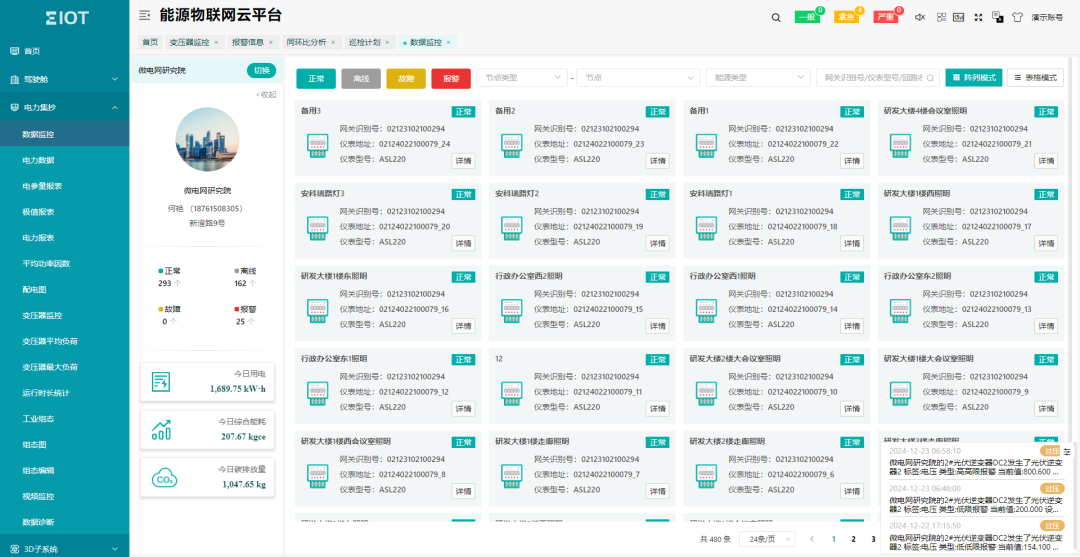Viewport: 1080px width, 557px height.
Task: Click the 今日用电 electricity bill icon
Action: (x=161, y=382)
